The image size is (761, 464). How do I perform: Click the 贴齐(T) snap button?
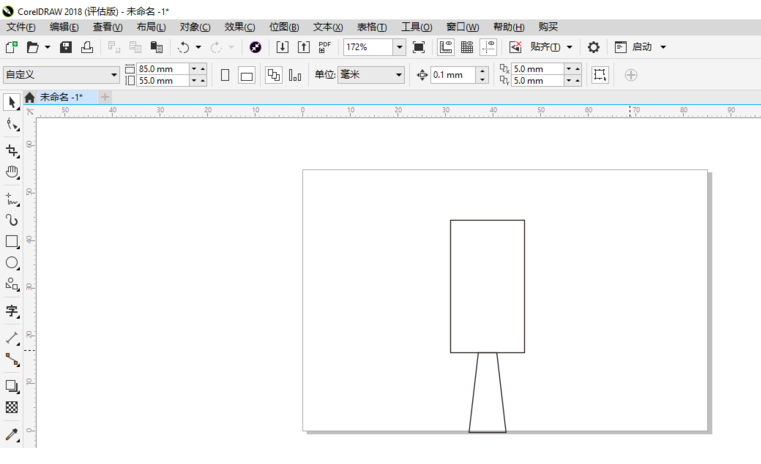coord(545,47)
